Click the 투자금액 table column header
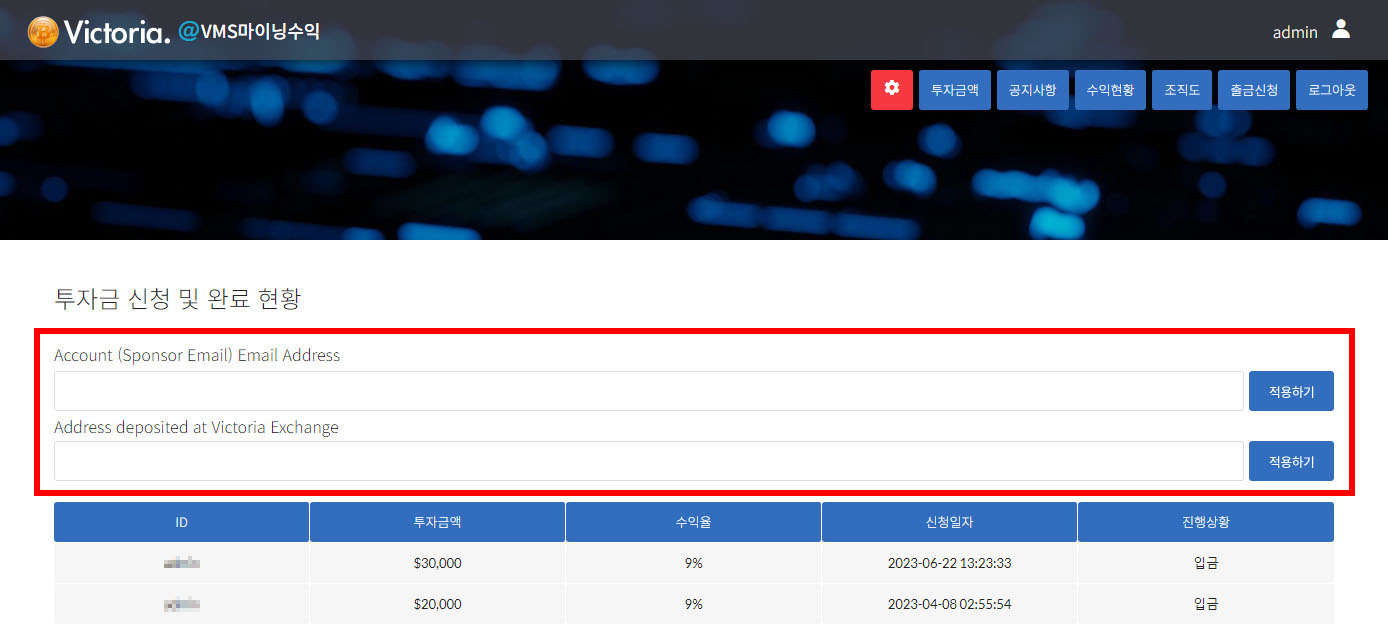Viewport: 1388px width, 640px height. [437, 522]
